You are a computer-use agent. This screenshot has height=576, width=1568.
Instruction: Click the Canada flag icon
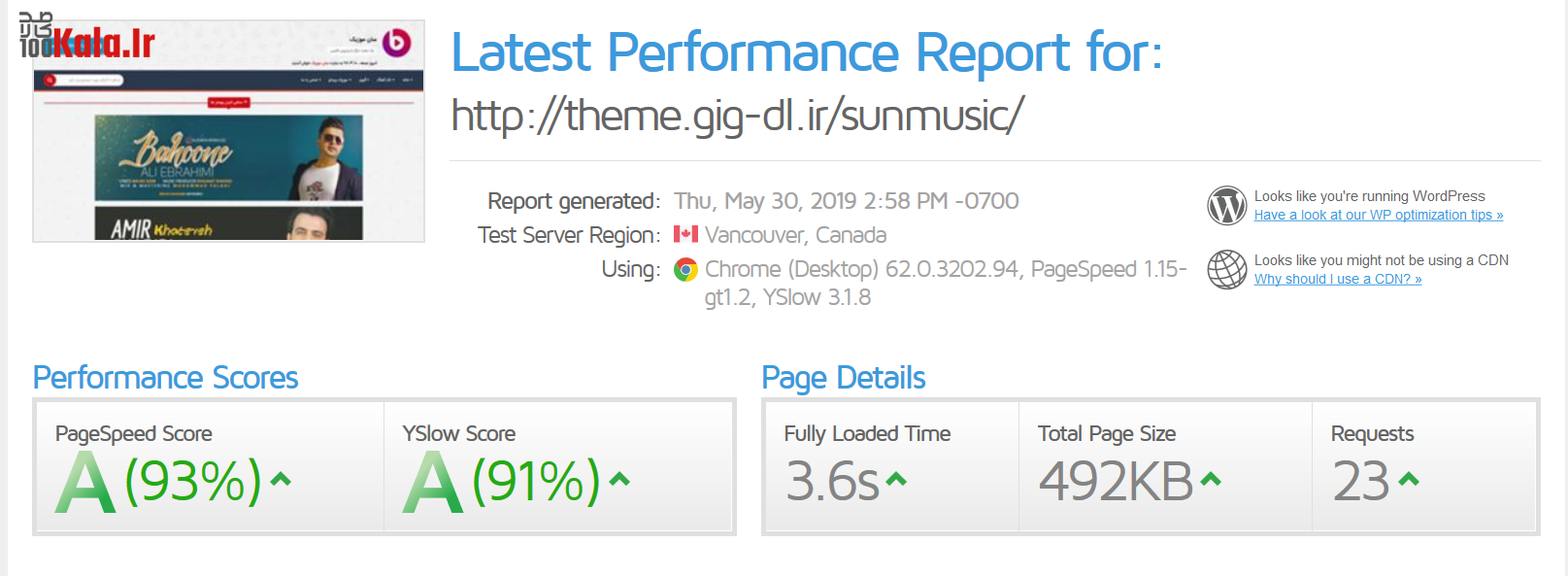point(685,234)
